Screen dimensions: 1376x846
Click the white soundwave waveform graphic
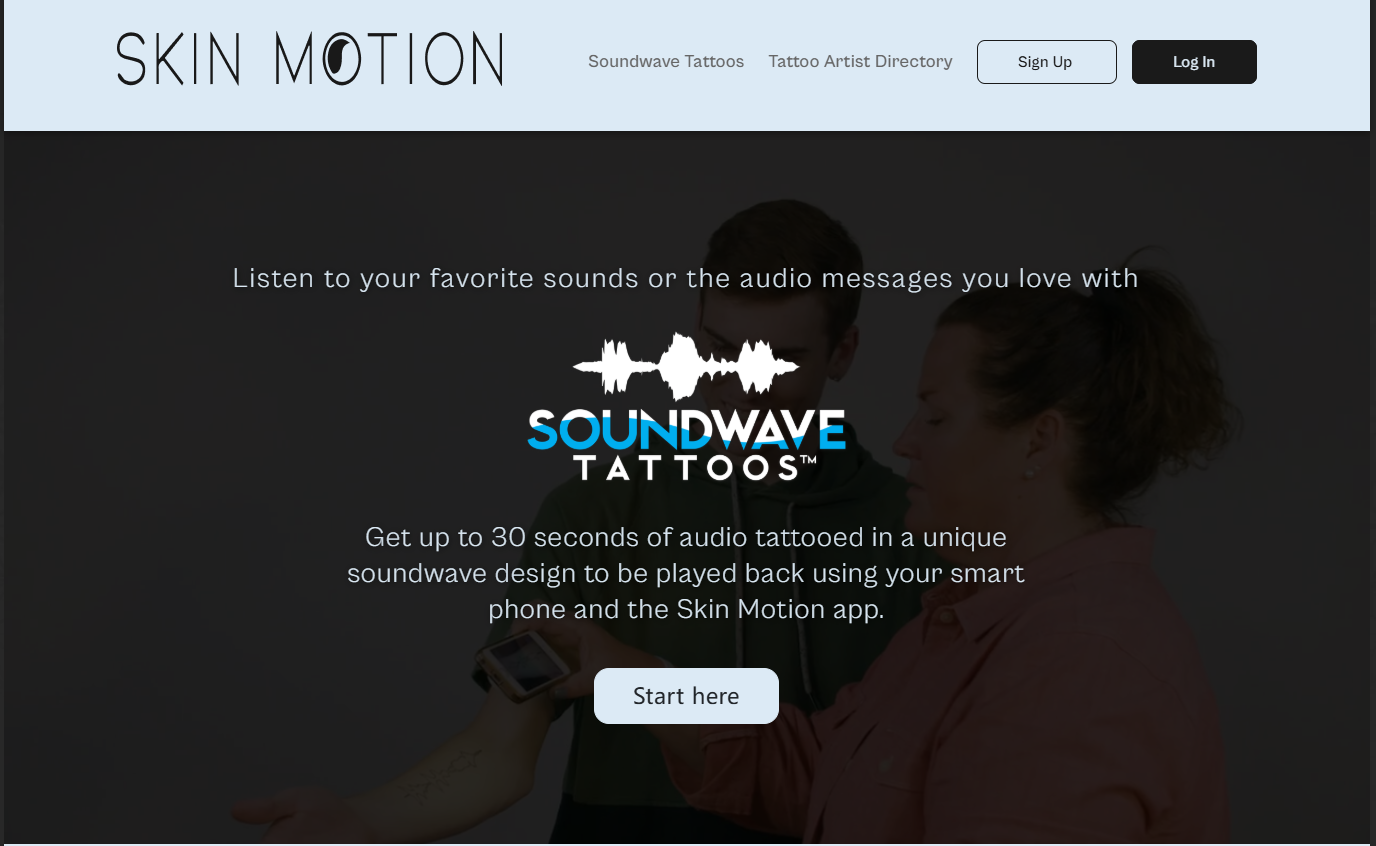point(686,367)
